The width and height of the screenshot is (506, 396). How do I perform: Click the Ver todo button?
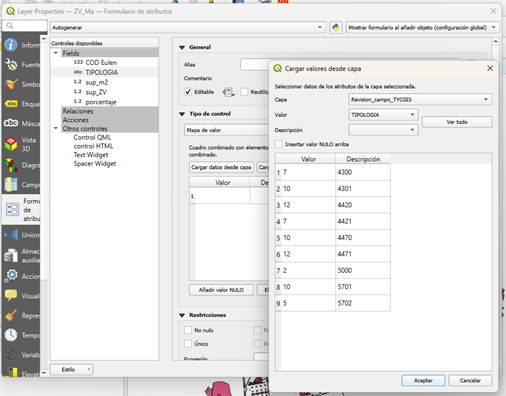pyautogui.click(x=457, y=122)
